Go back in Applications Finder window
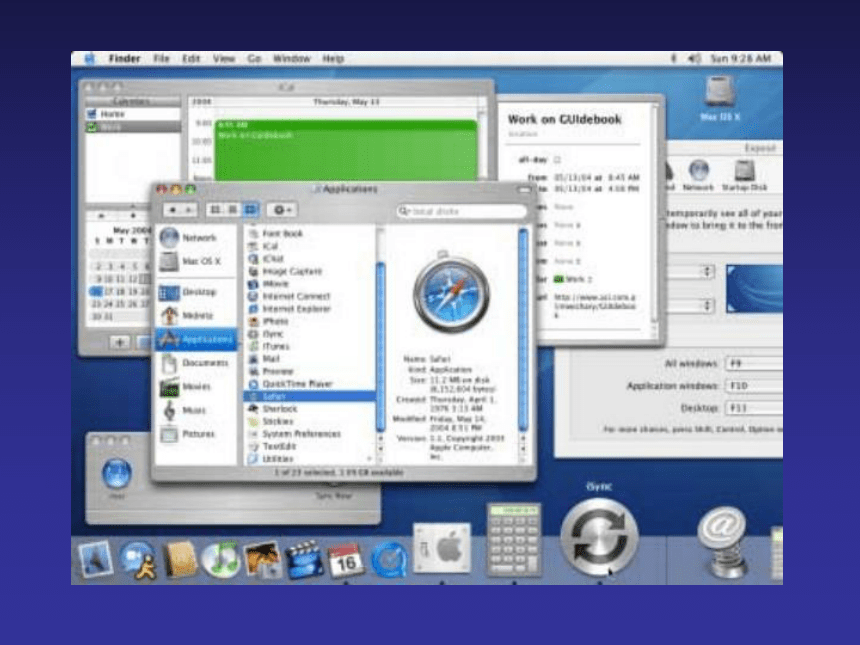Screen dimensions: 860x645 (172, 210)
